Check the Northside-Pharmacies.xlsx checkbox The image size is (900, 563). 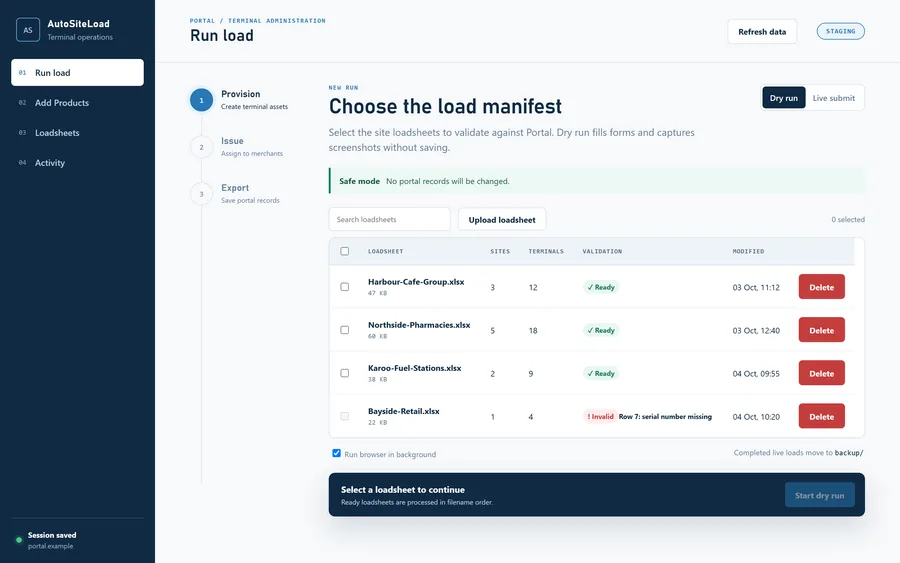(x=344, y=329)
